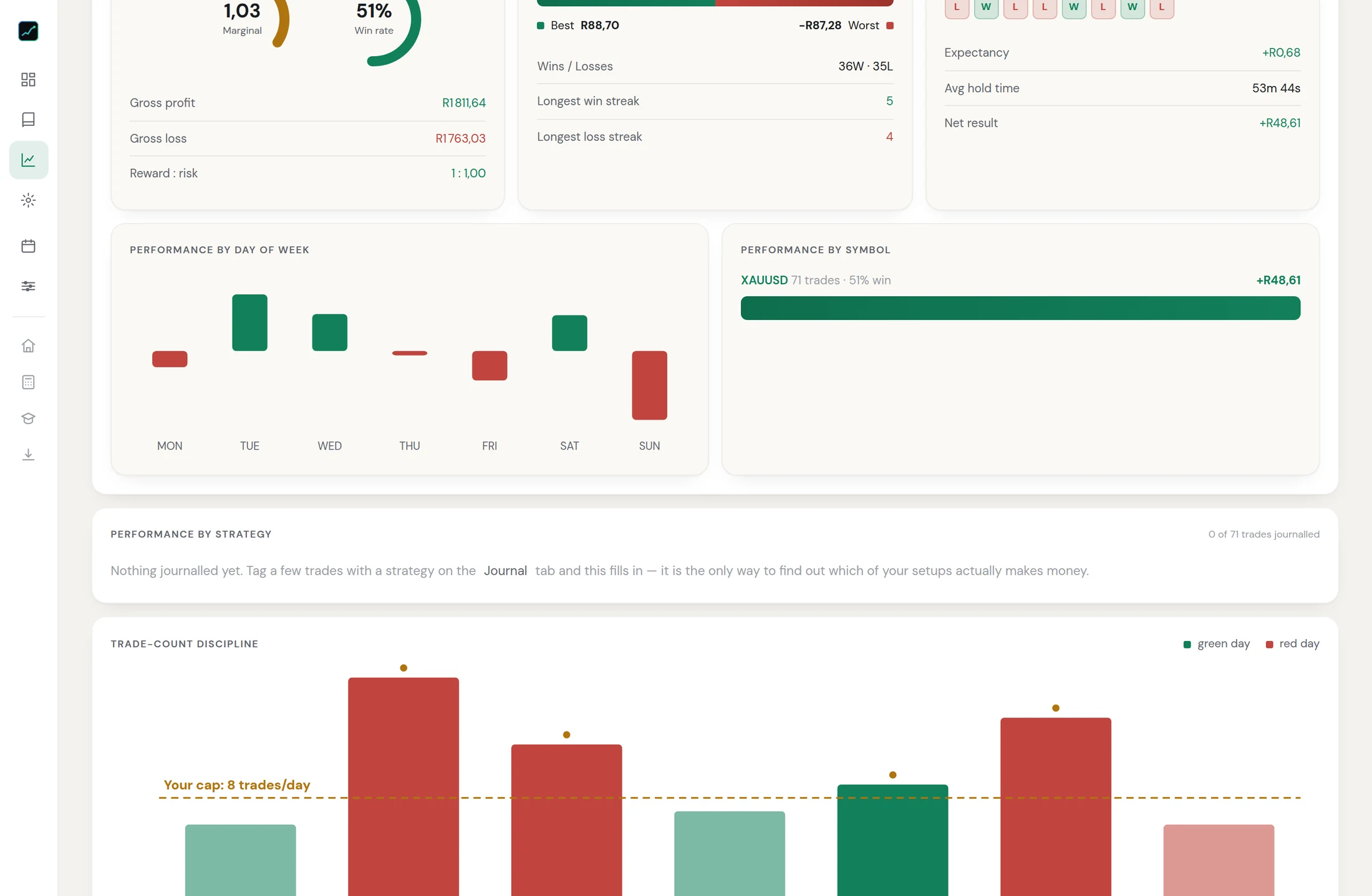
Task: Click '0 of 71 trades journalled' text
Action: [1263, 534]
